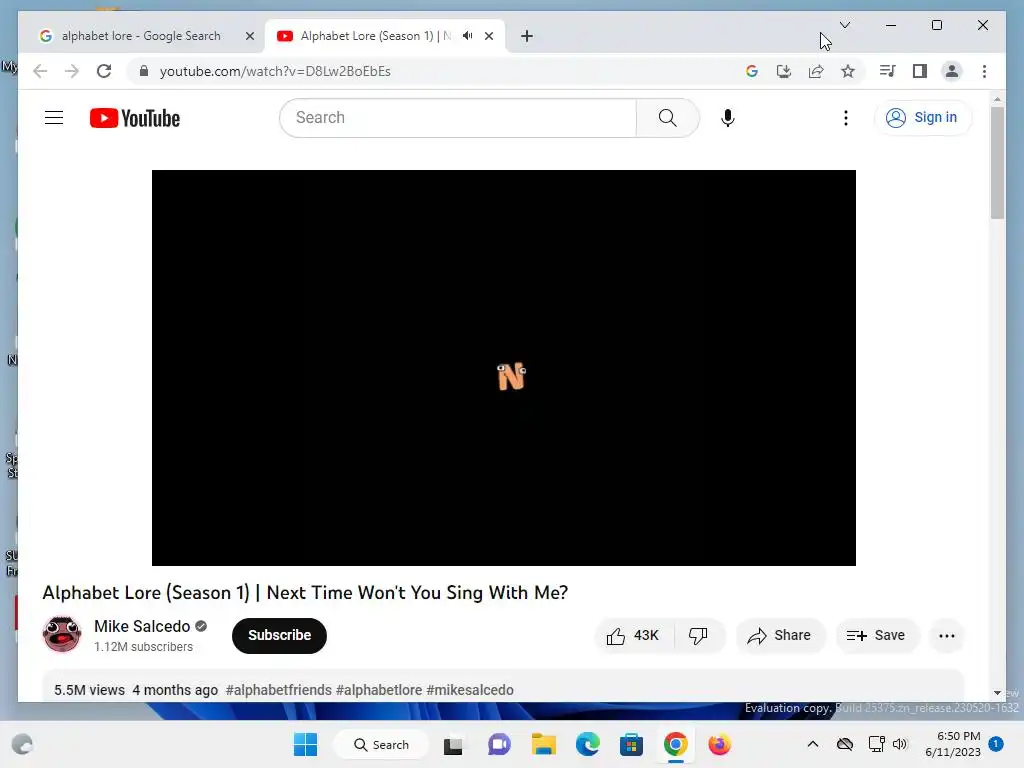Open the Chrome icon on the taskbar

point(675,744)
